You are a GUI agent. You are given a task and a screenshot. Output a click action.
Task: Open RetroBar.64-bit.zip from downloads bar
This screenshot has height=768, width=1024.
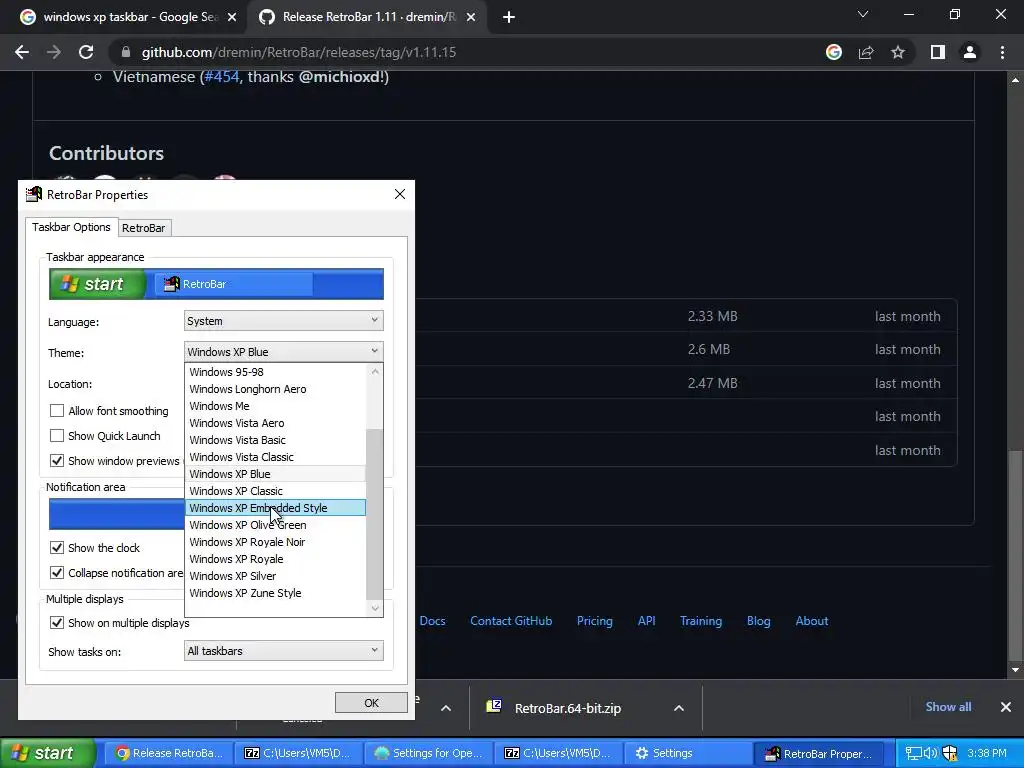click(x=567, y=708)
